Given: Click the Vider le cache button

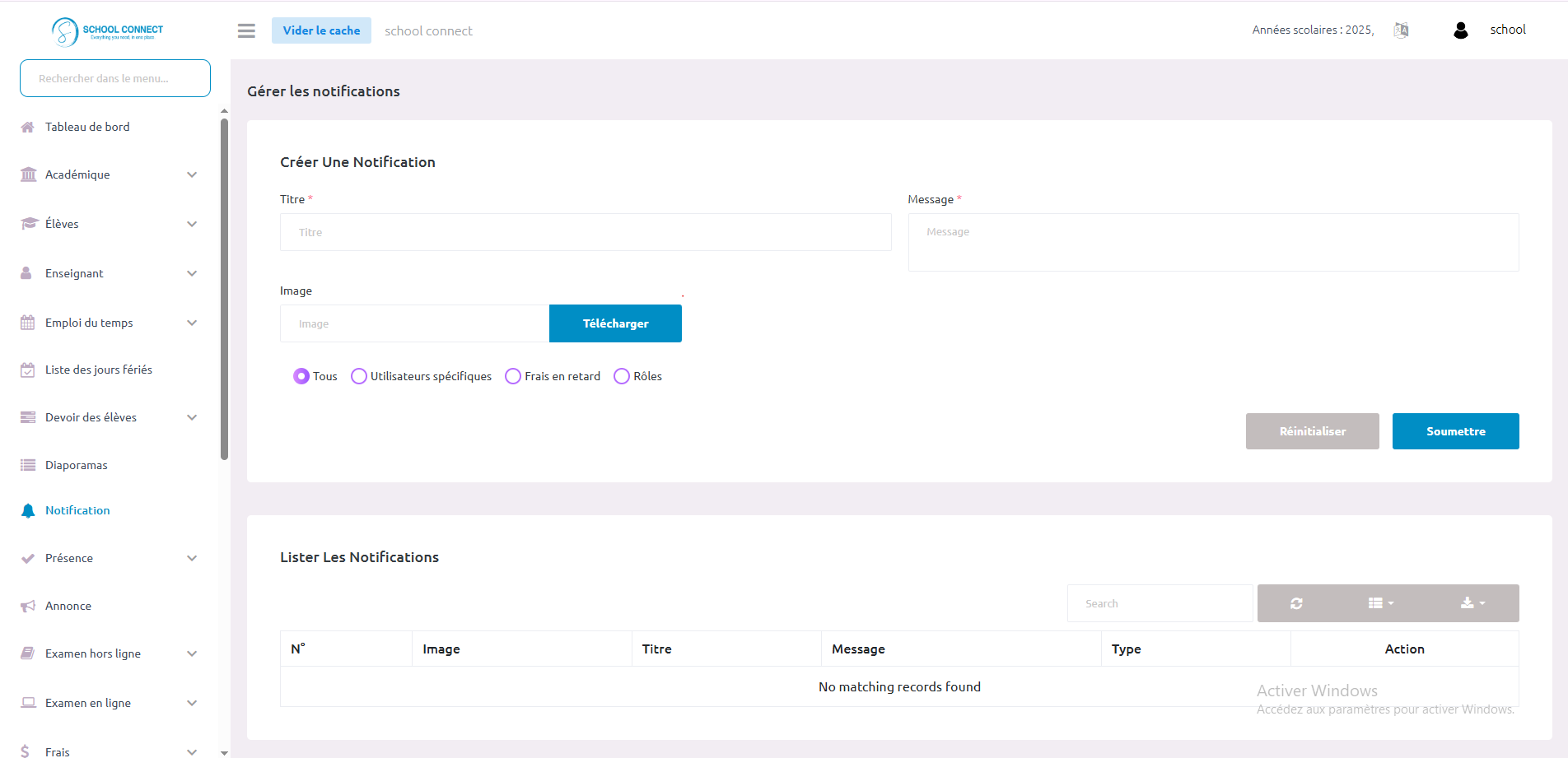Looking at the screenshot, I should click(x=321, y=30).
